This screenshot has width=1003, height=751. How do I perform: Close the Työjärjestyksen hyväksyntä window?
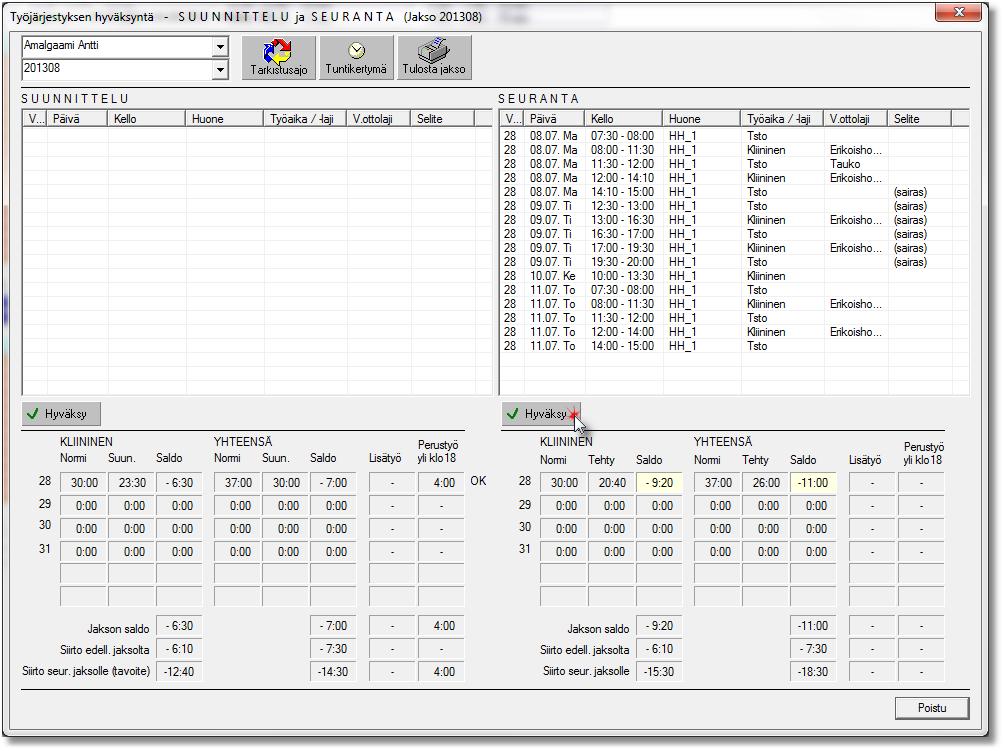tap(958, 12)
